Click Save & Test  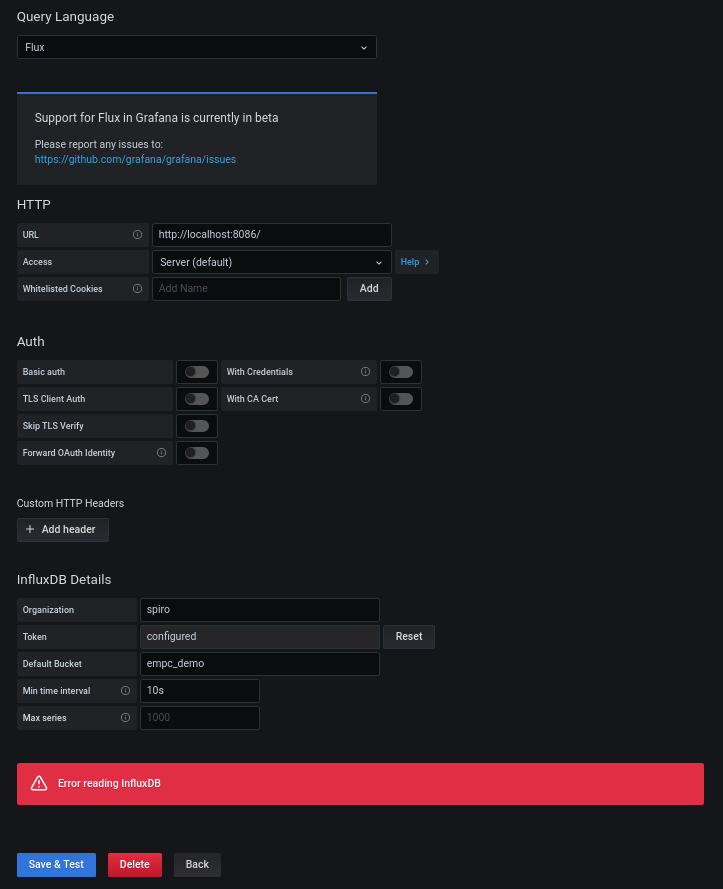(56, 865)
